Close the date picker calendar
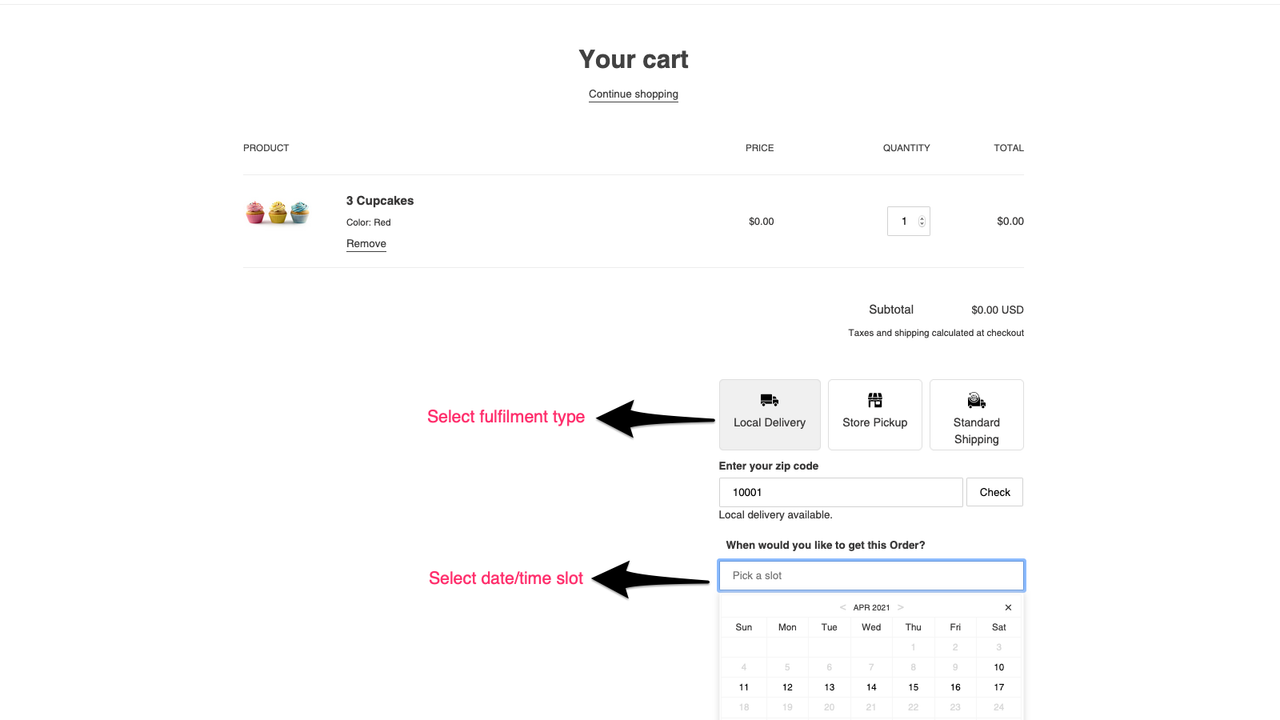Viewport: 1280px width, 720px height. coord(1008,607)
